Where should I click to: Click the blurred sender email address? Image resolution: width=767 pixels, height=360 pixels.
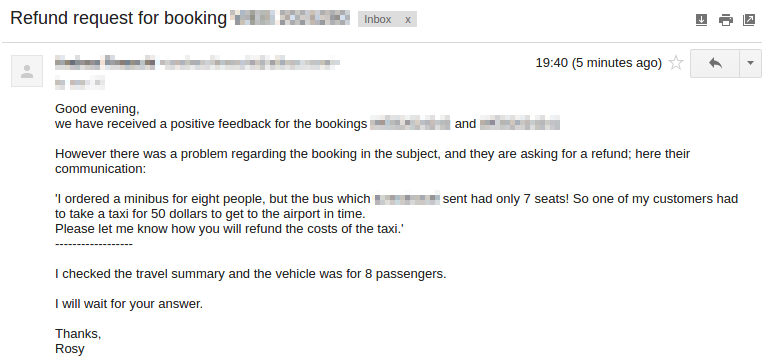[x=249, y=63]
